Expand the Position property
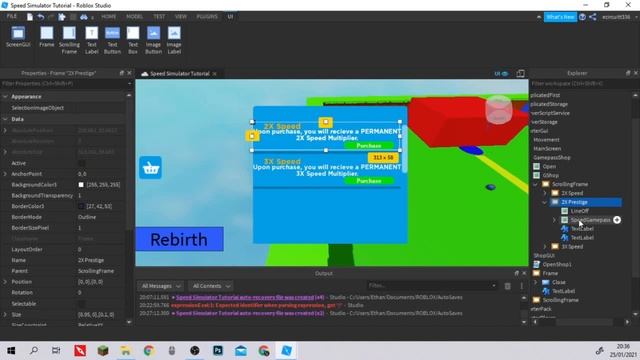Viewport: 640px width, 360px height. [5, 282]
